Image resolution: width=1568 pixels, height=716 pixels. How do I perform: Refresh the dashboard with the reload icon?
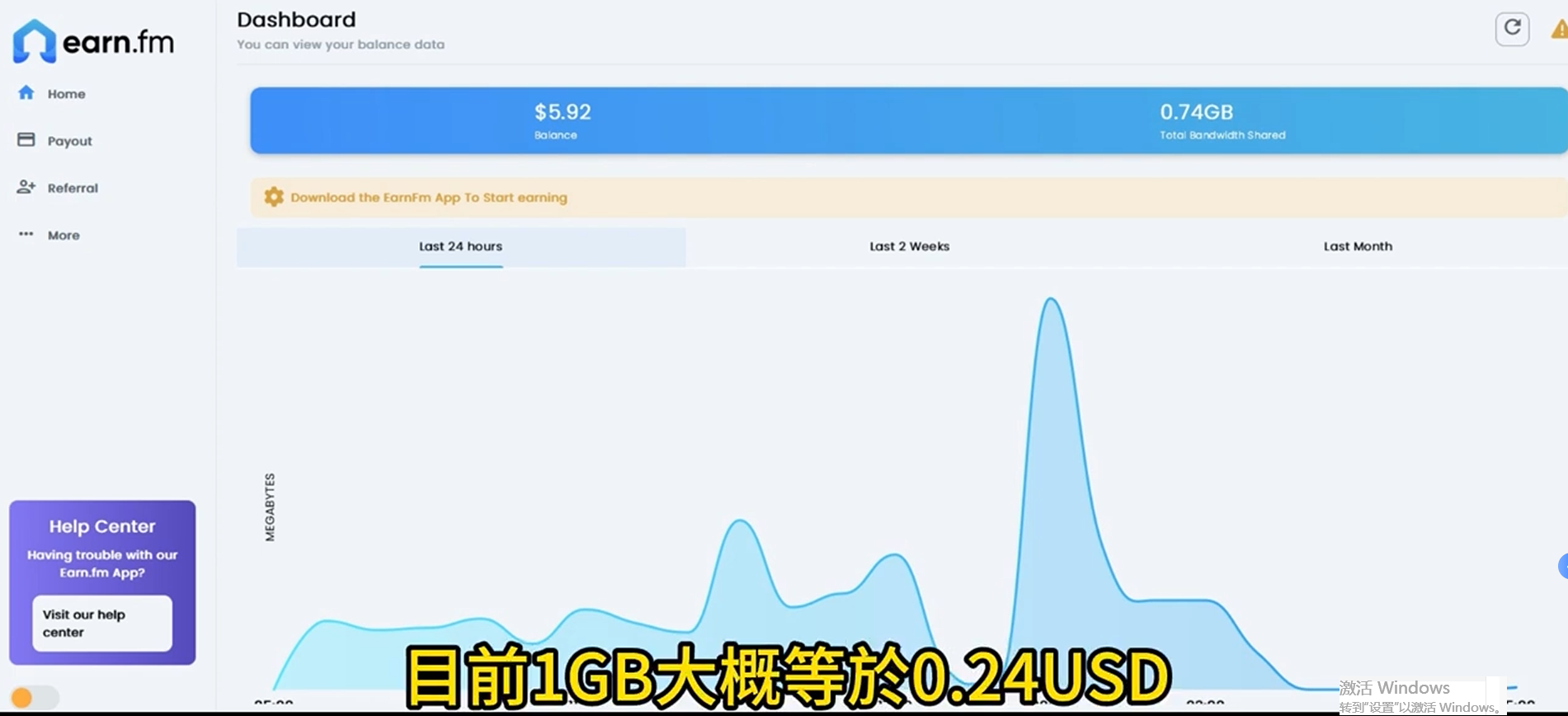[x=1512, y=29]
